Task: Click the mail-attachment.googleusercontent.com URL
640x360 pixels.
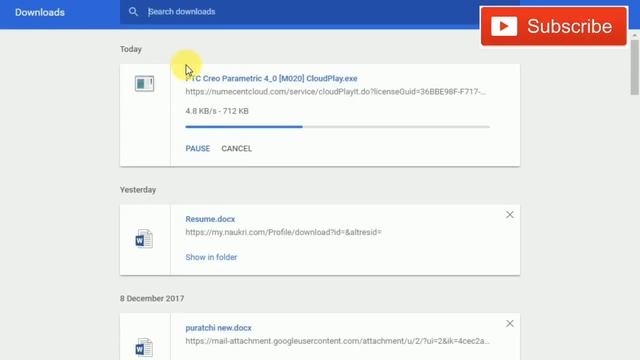Action: (x=338, y=341)
